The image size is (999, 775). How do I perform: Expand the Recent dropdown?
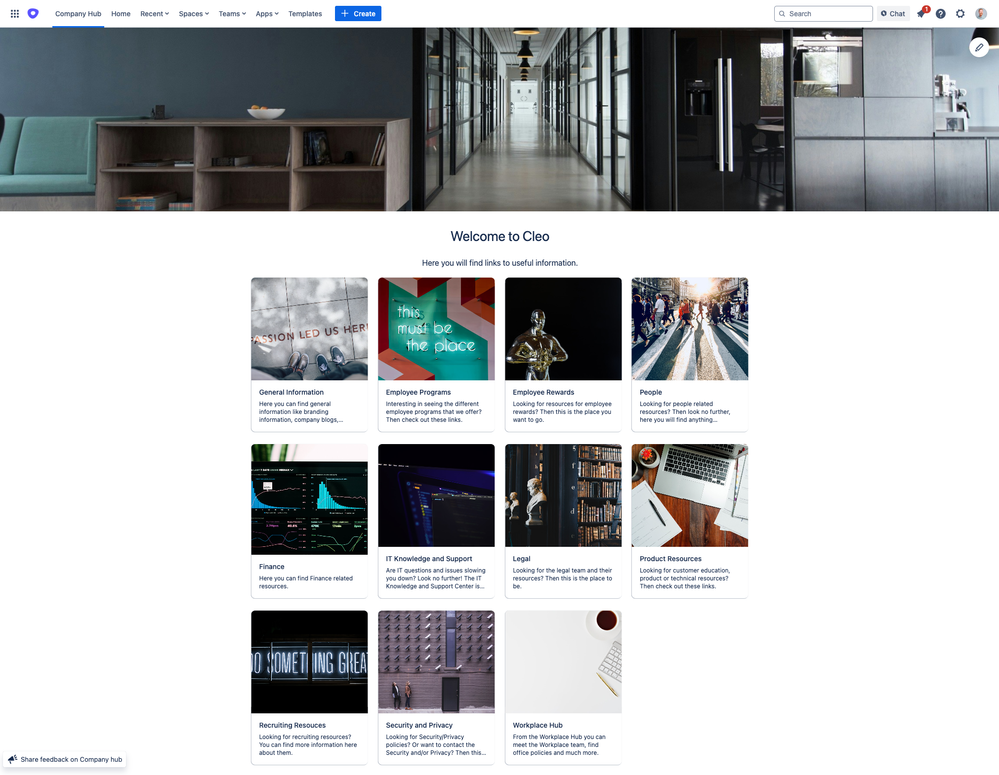pos(154,13)
